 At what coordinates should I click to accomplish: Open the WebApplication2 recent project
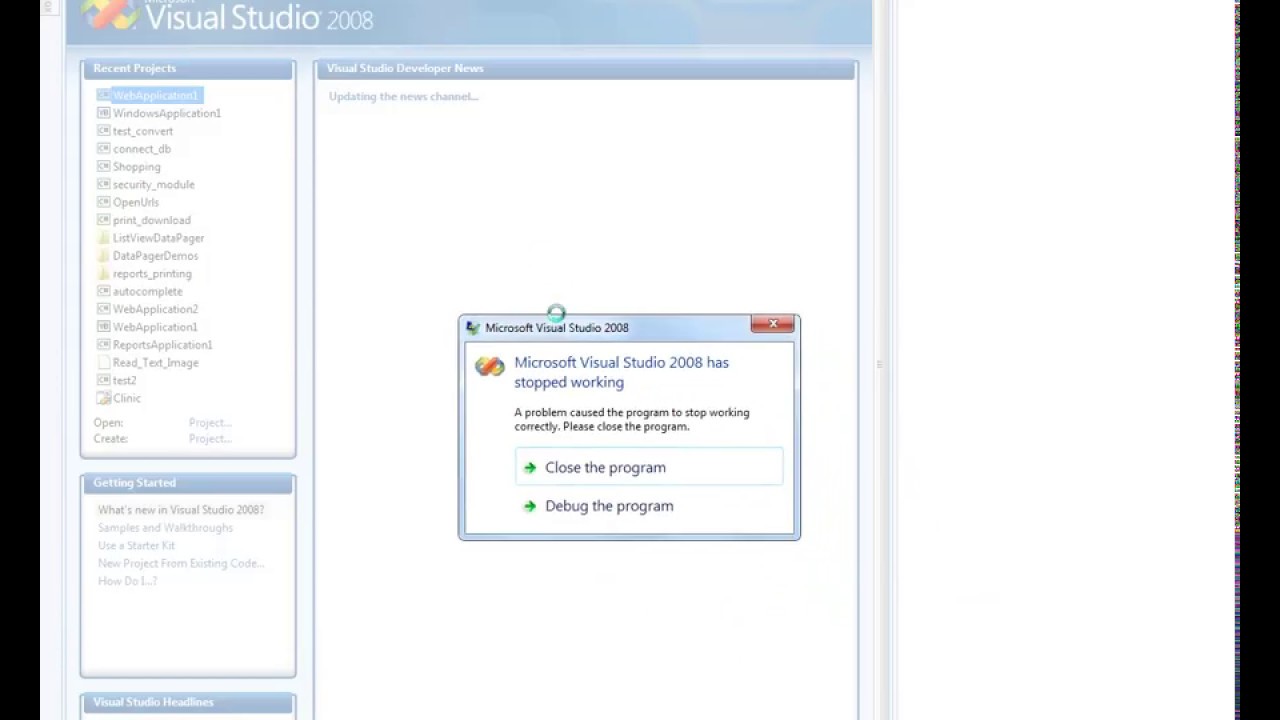tap(155, 309)
